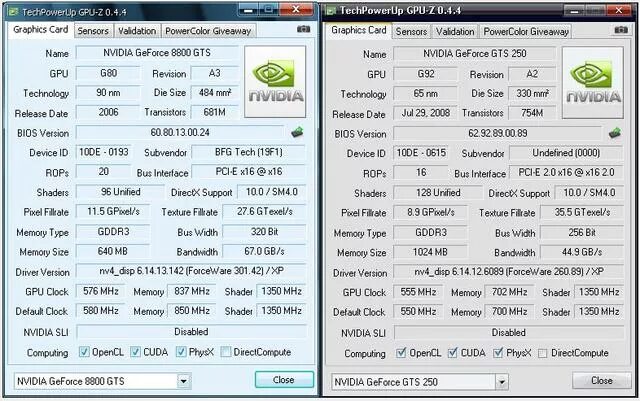640x401 pixels.
Task: Toggle OpenCL checkbox in the 8800 GTS window
Action: pos(84,352)
